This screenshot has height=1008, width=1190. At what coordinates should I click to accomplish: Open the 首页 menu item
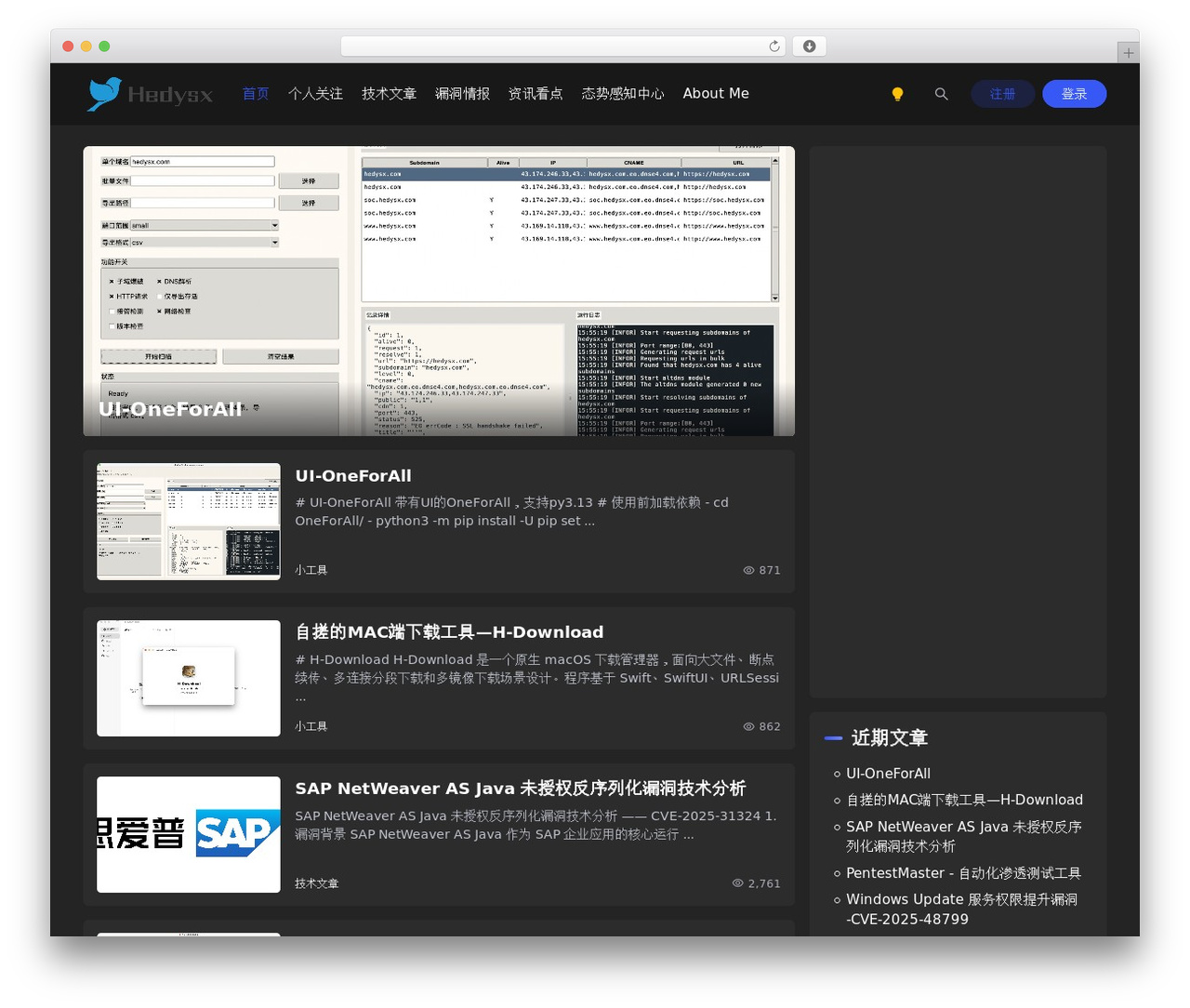coord(256,94)
